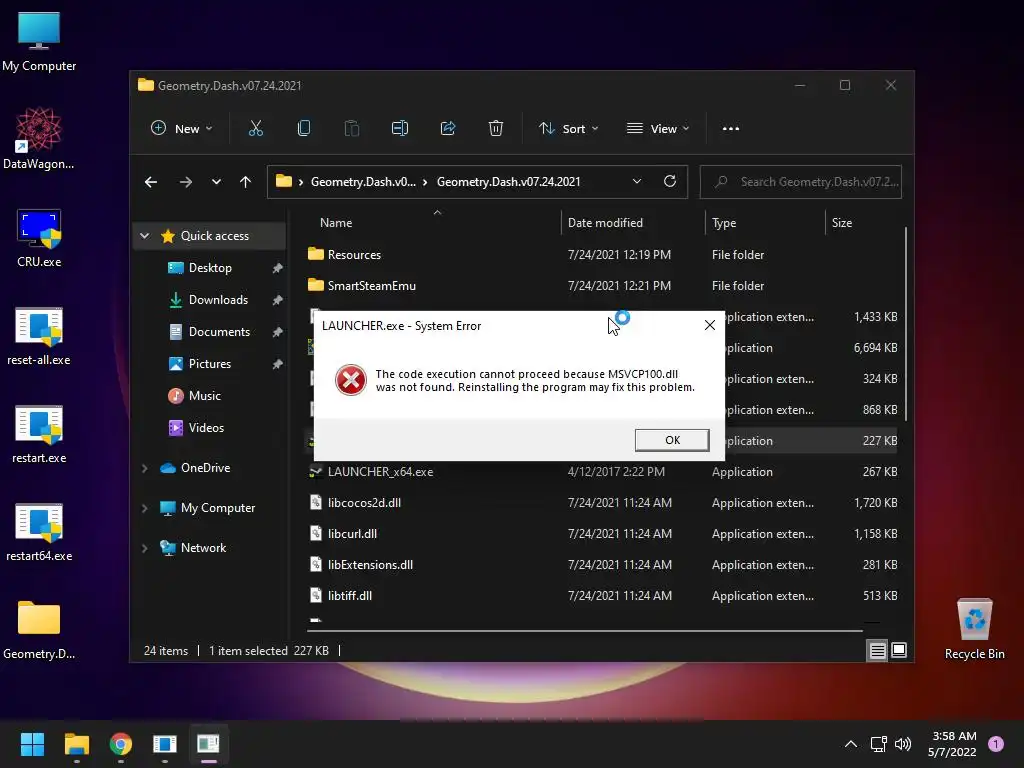The width and height of the screenshot is (1024, 768).
Task: Click the Paste icon in Explorer toolbar
Action: [352, 129]
